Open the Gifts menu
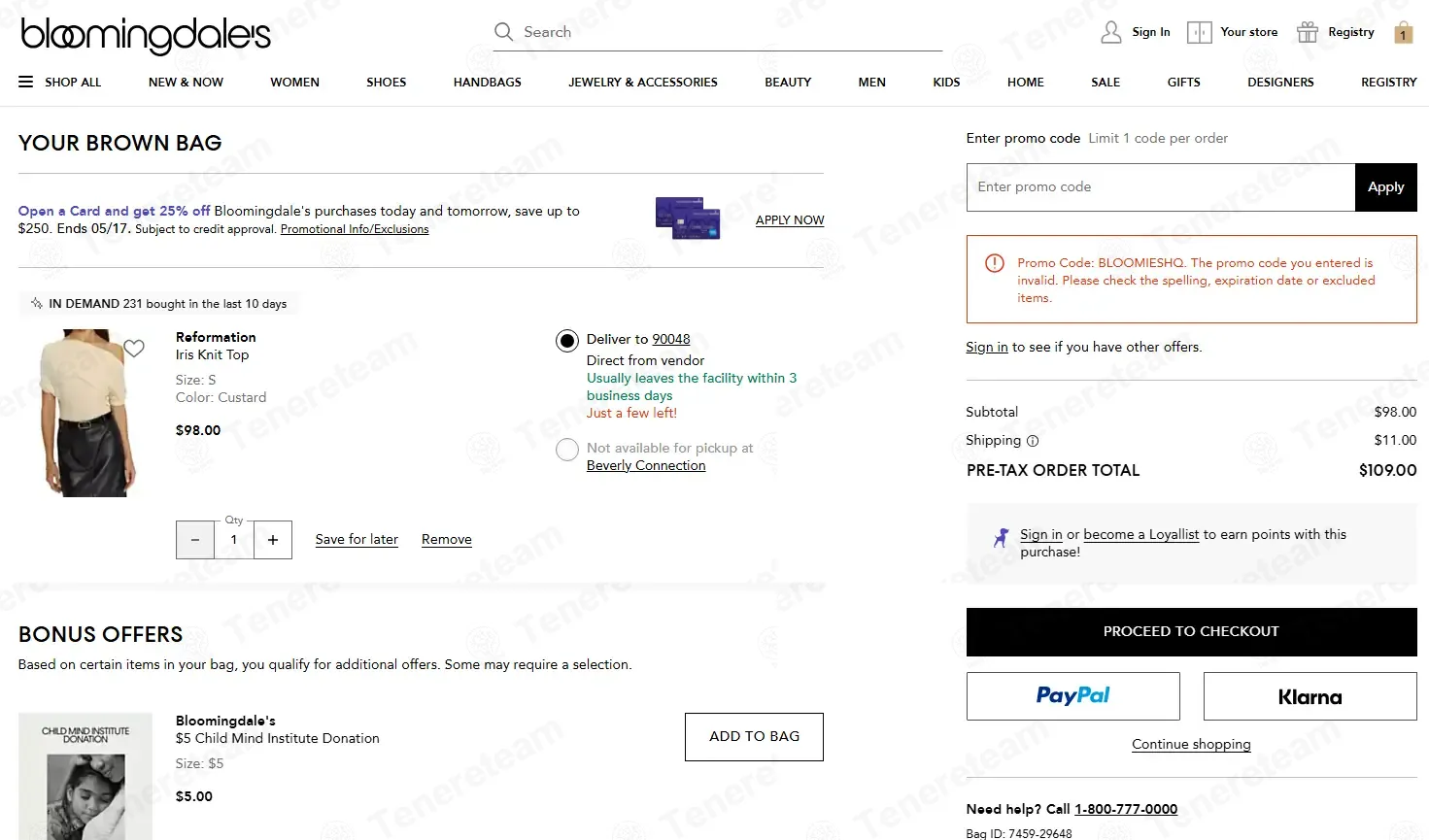1429x840 pixels. [1183, 83]
